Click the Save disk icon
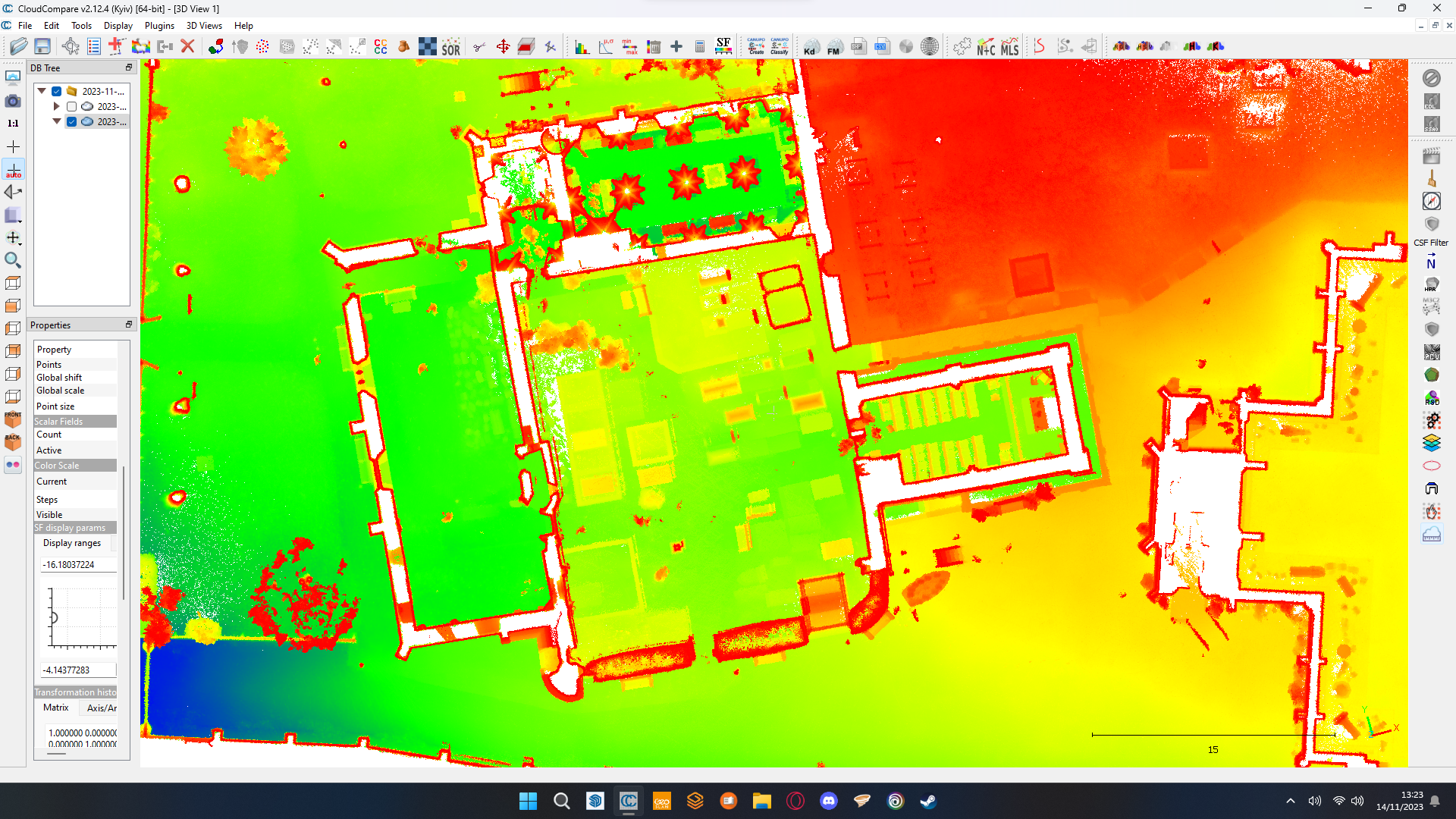 point(42,46)
